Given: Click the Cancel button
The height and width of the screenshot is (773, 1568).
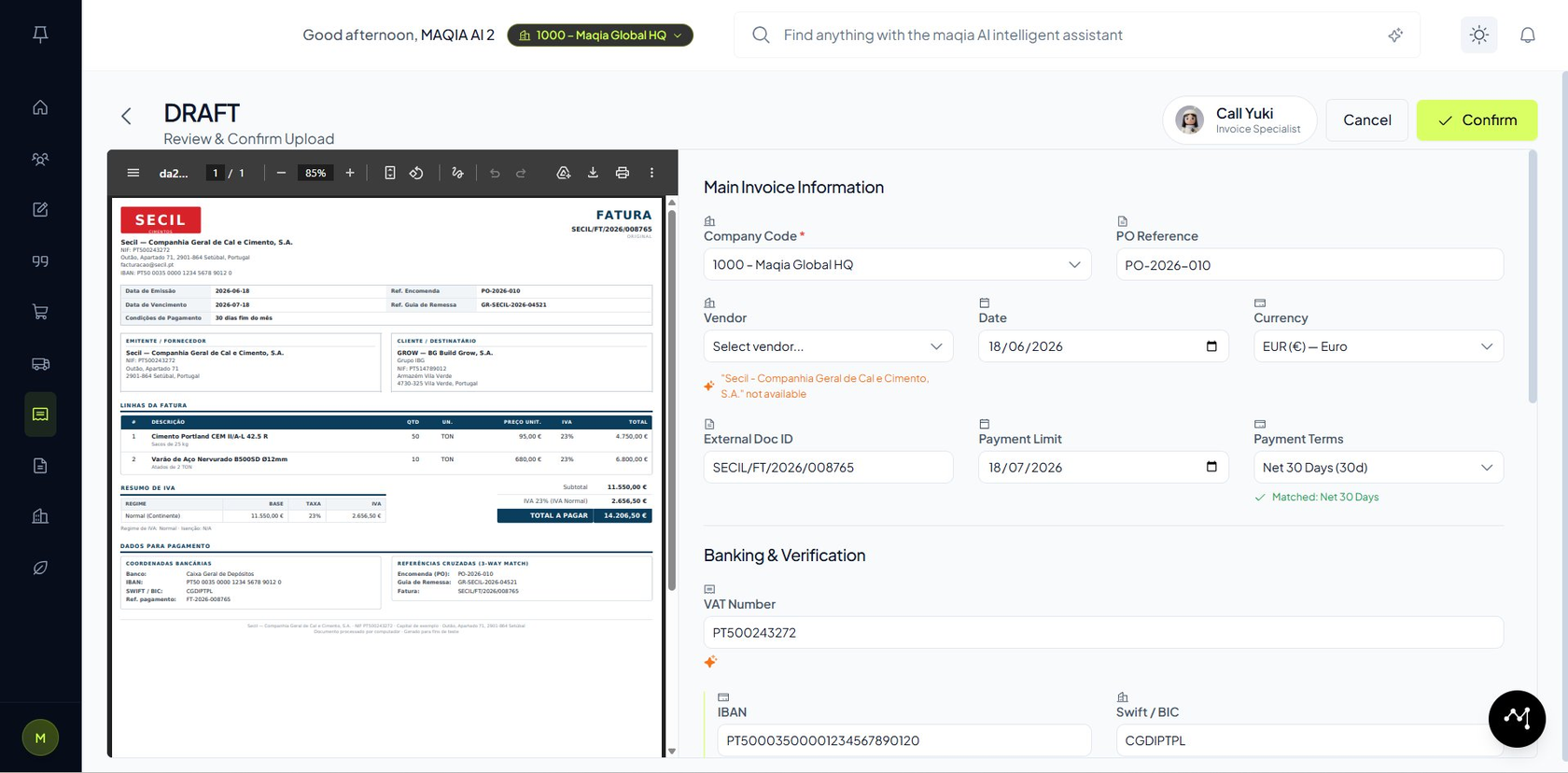Looking at the screenshot, I should tap(1366, 119).
